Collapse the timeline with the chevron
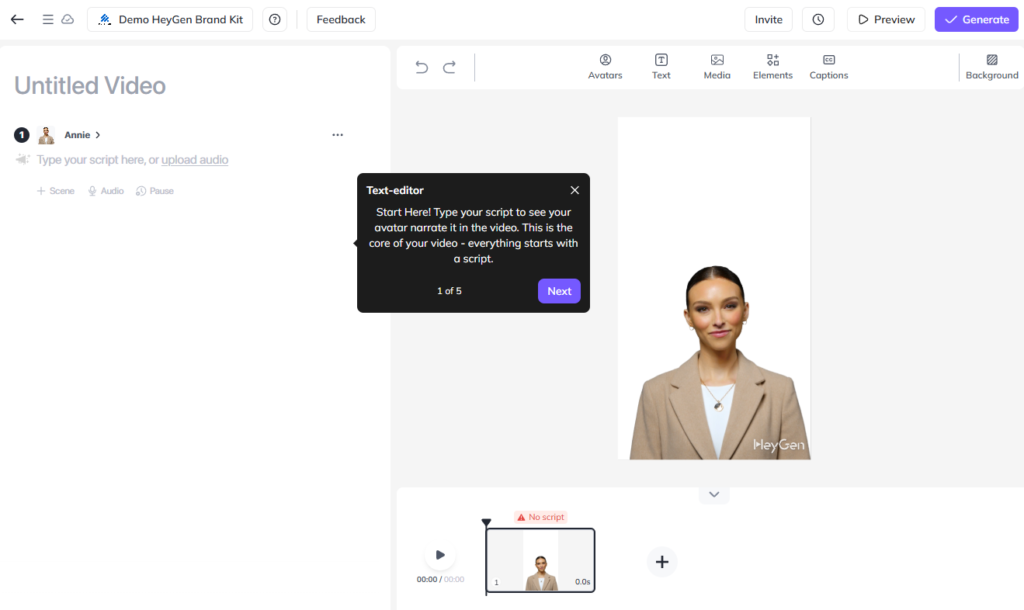This screenshot has width=1024, height=610. click(x=714, y=494)
